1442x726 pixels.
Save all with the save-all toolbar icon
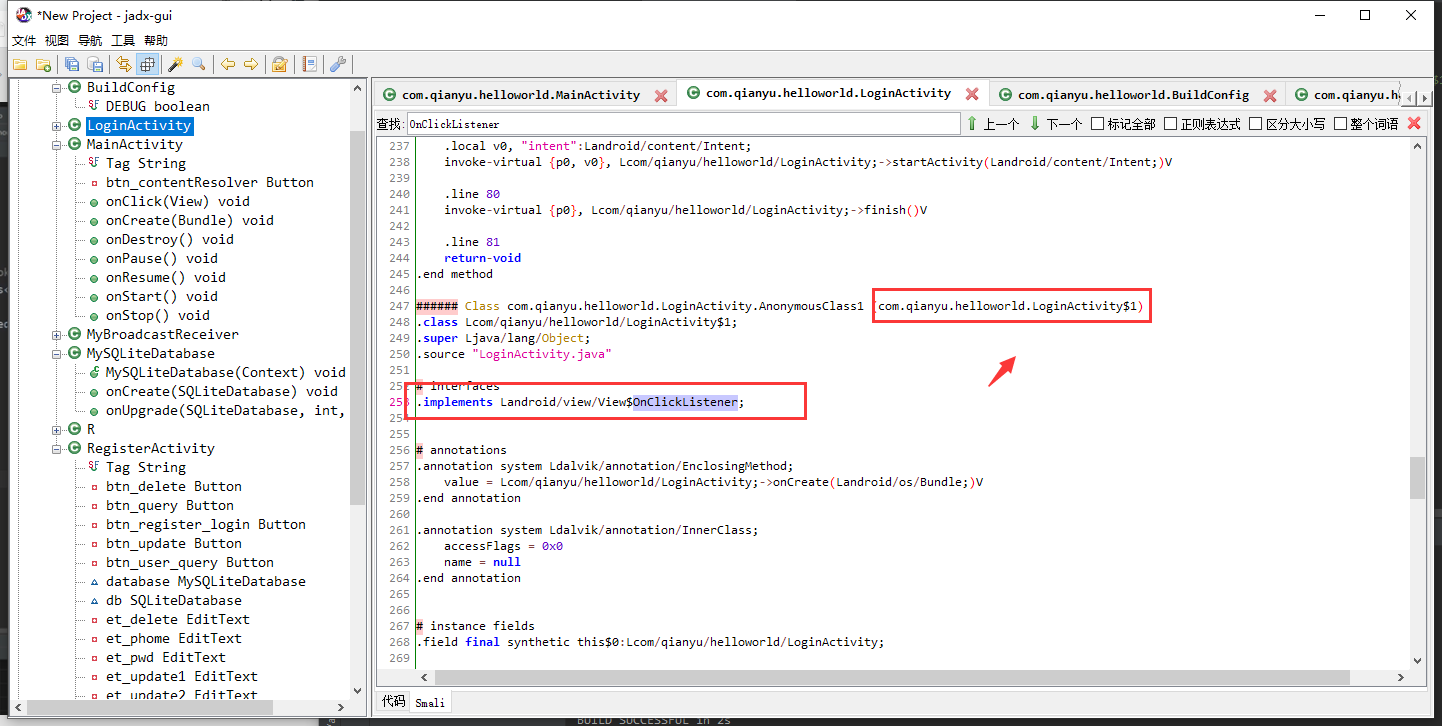(x=71, y=63)
